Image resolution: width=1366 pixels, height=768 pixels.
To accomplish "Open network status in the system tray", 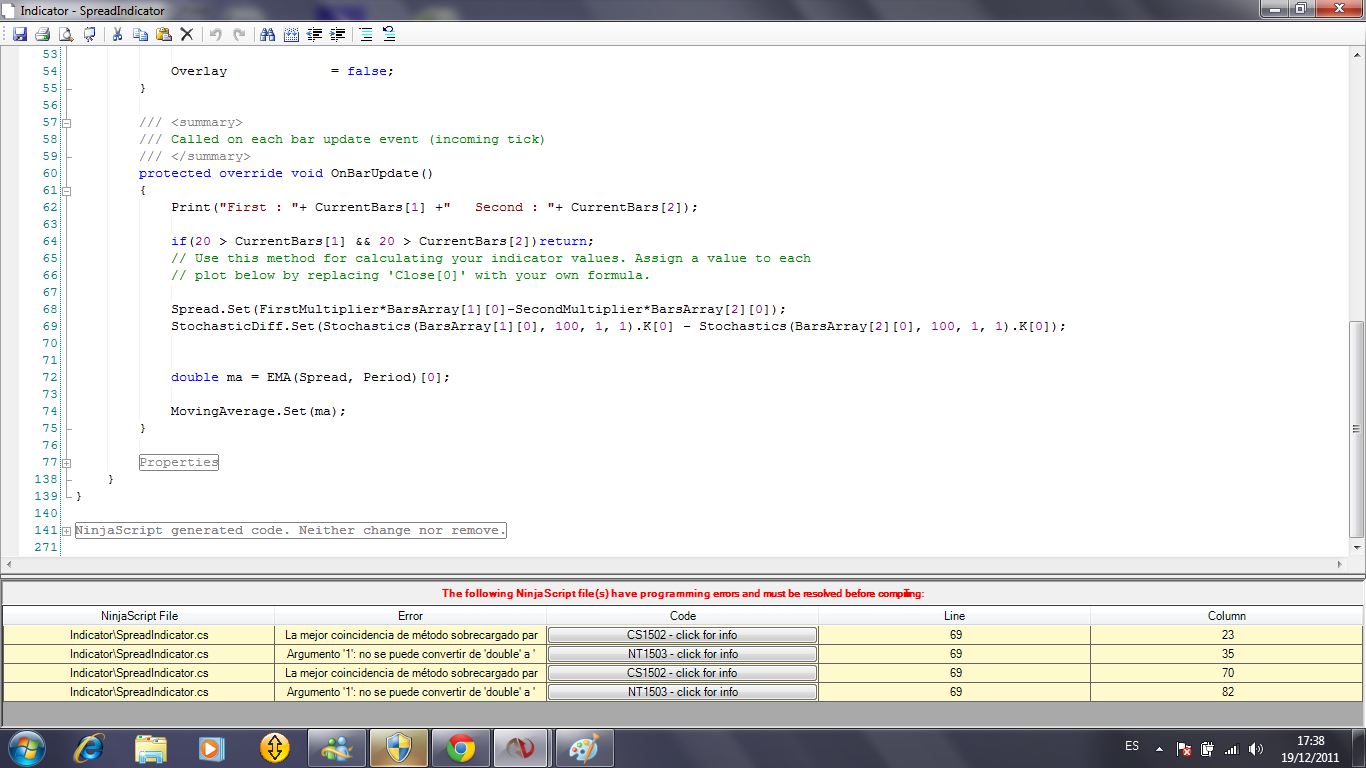I will coord(1231,748).
